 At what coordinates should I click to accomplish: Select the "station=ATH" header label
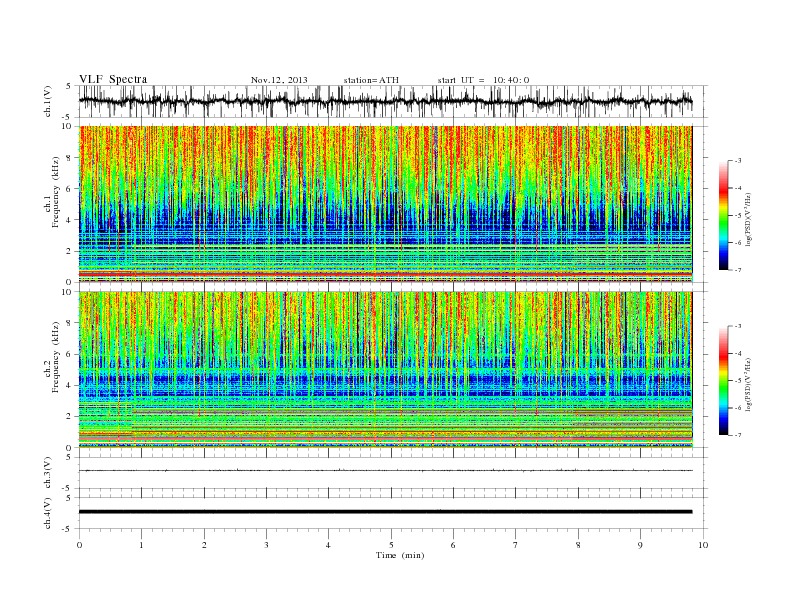[x=371, y=80]
